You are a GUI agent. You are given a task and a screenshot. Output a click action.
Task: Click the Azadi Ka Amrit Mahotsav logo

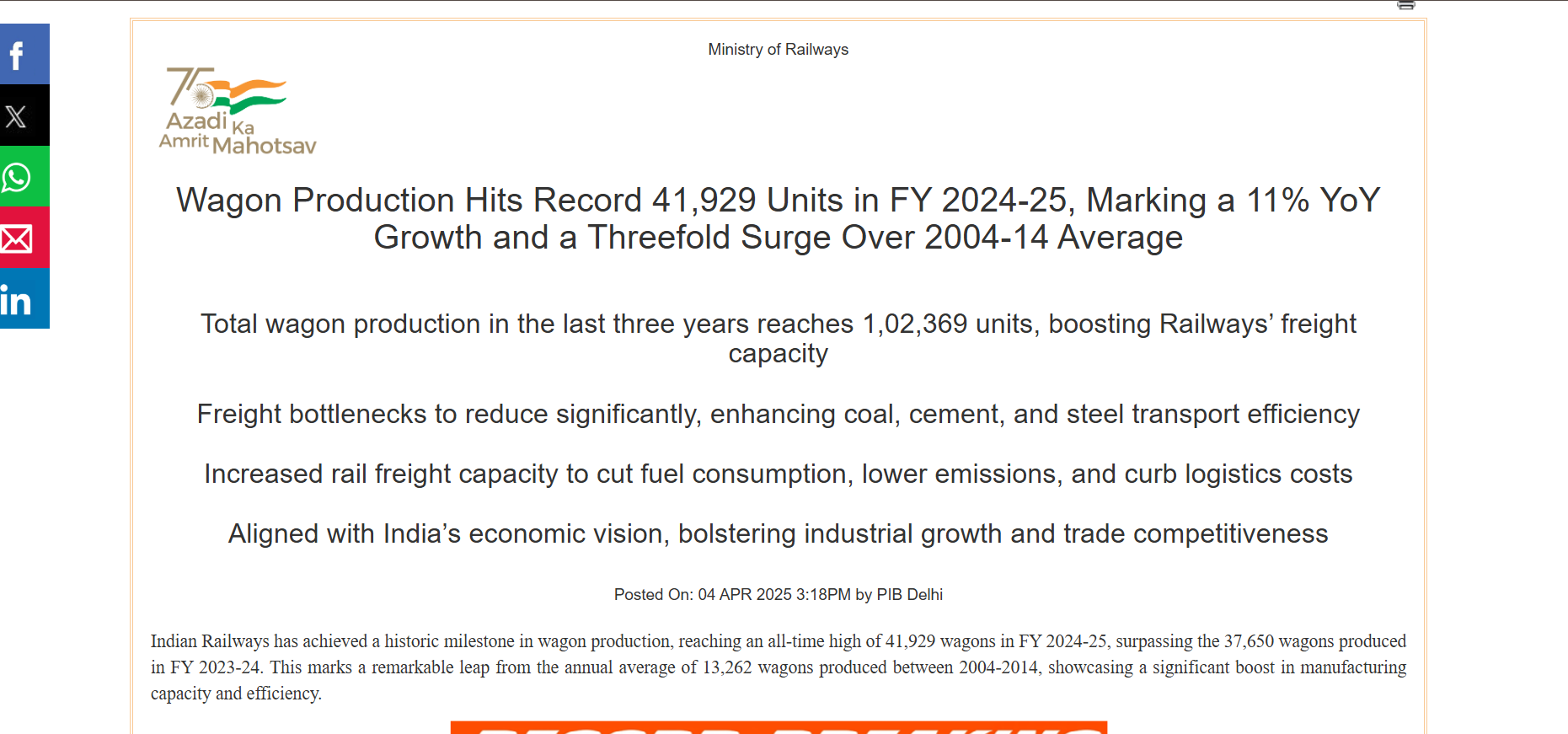[x=238, y=111]
